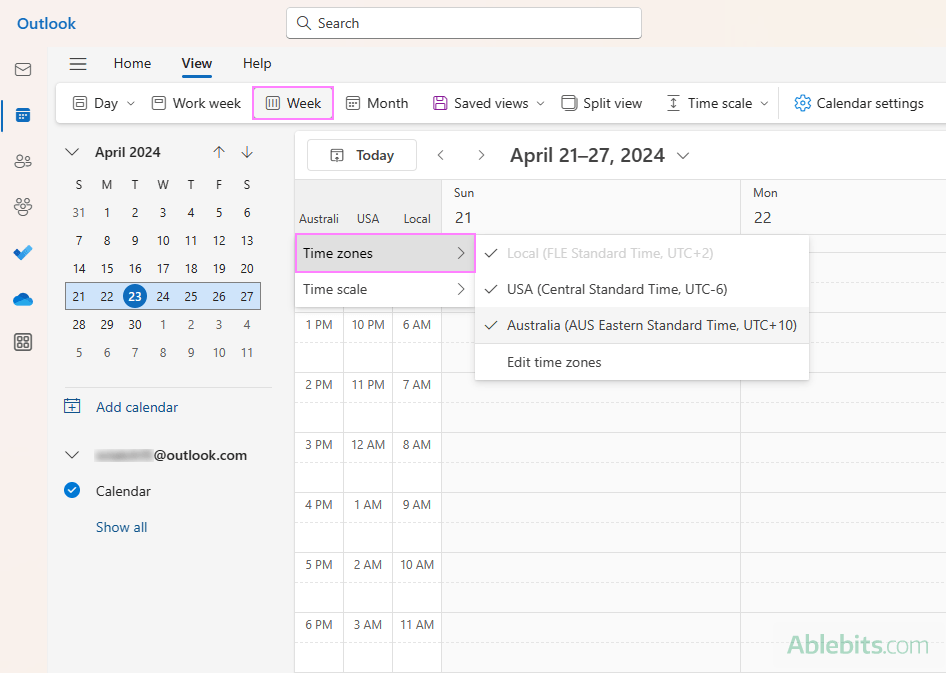
Task: Jump to Today
Action: (x=362, y=155)
